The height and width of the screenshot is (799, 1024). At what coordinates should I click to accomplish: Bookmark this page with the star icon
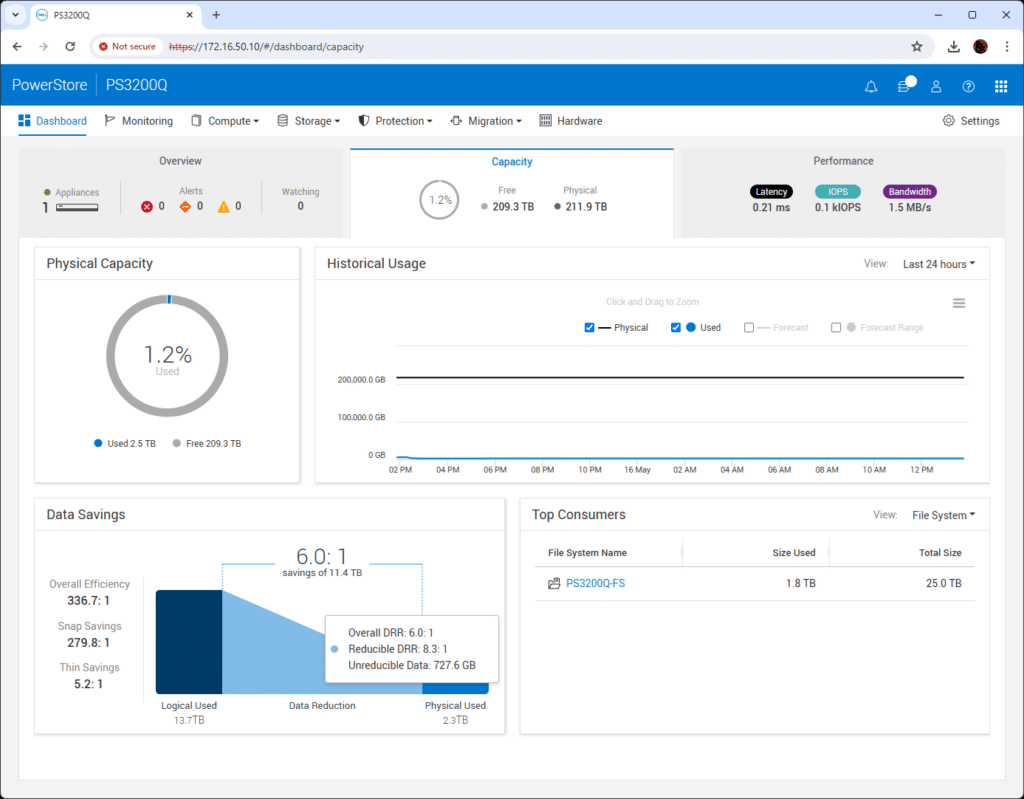917,46
